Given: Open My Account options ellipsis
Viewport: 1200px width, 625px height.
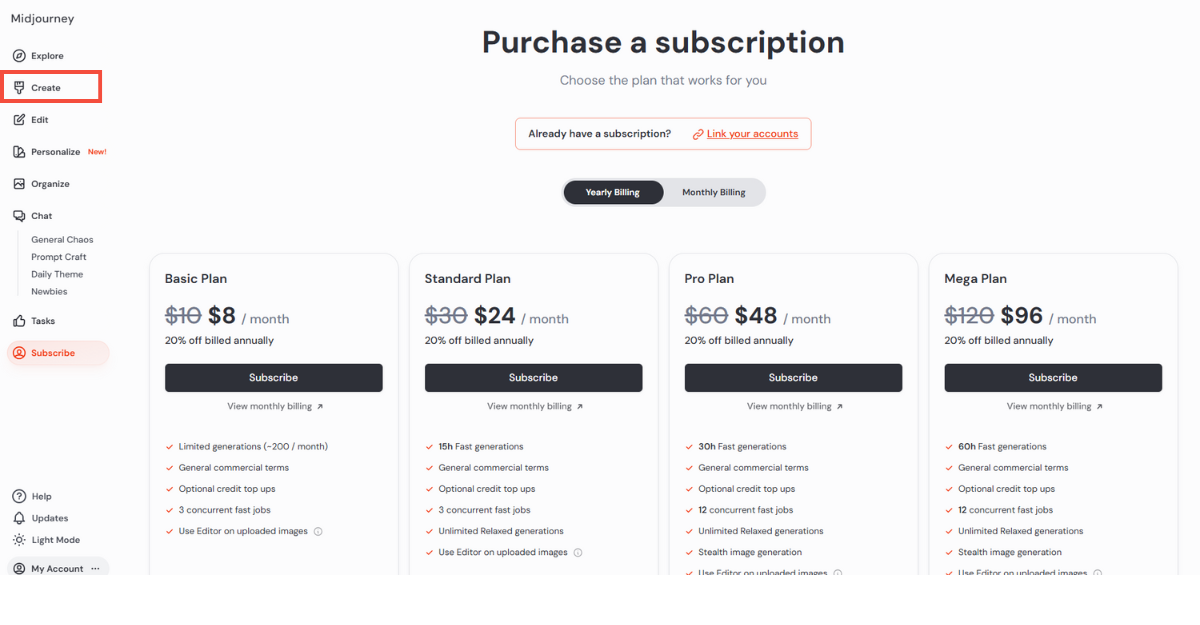Looking at the screenshot, I should [x=96, y=569].
